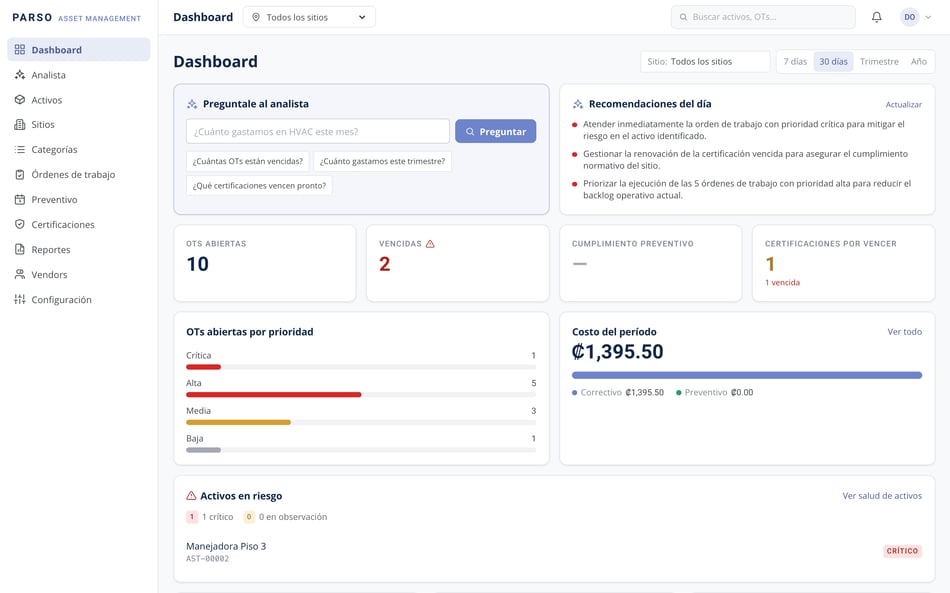Click the Correctivo ₡1,395.50 legend item
950x593 pixels.
coord(618,393)
